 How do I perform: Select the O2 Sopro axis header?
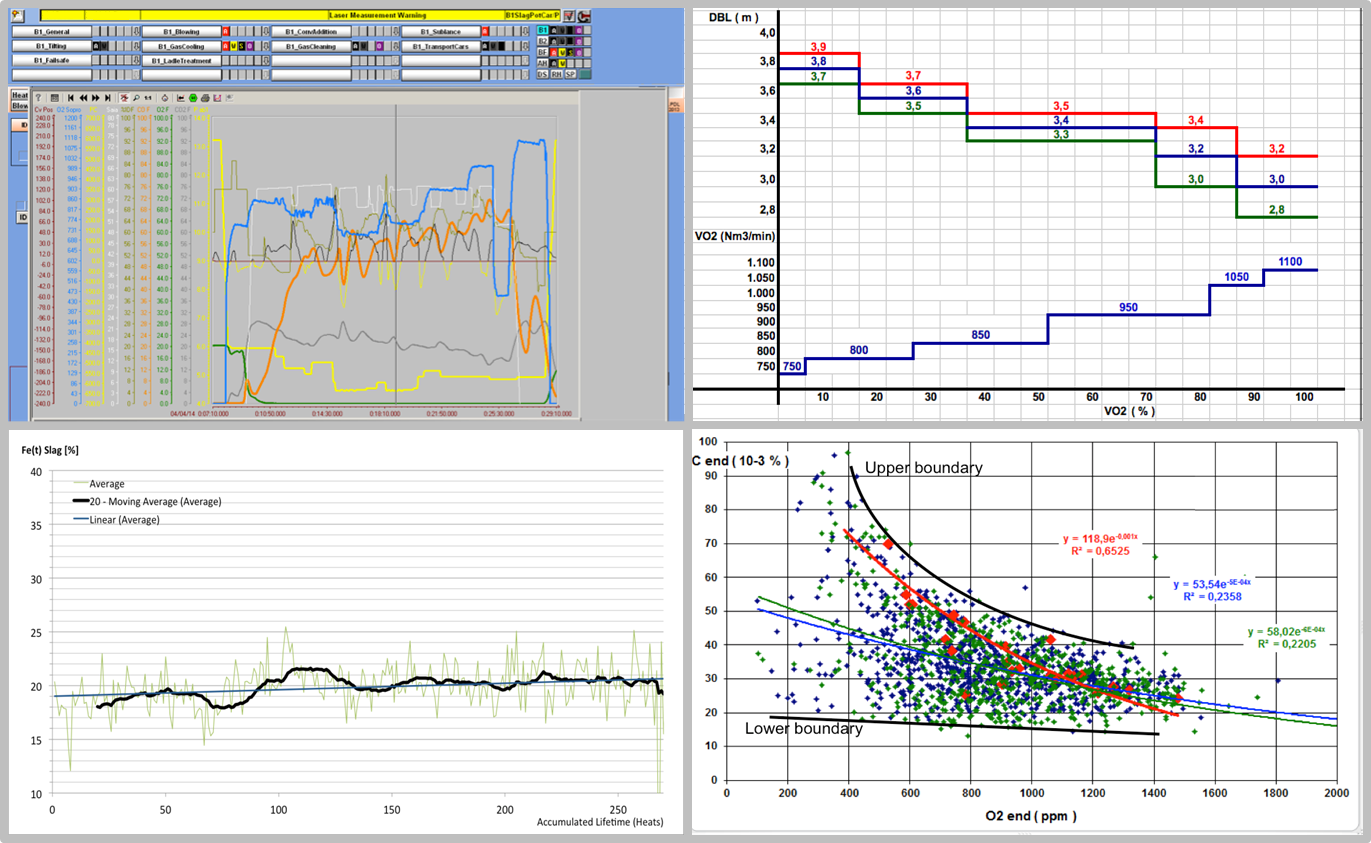pyautogui.click(x=69, y=109)
